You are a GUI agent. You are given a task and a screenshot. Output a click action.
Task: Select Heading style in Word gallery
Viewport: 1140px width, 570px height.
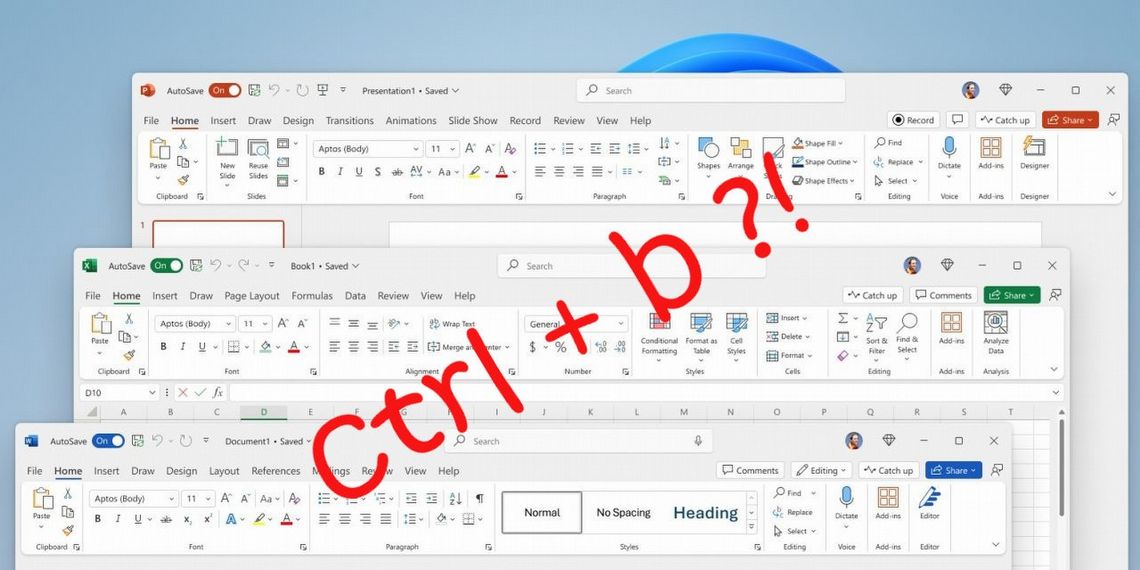[705, 513]
